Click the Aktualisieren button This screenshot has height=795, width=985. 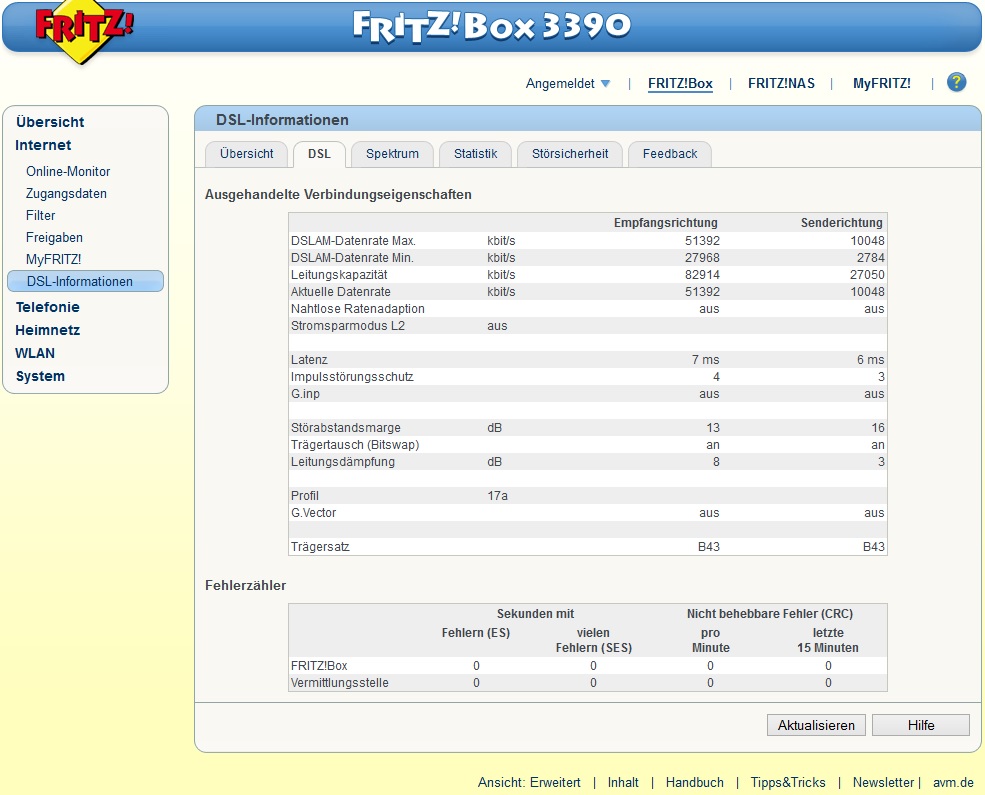[x=816, y=725]
